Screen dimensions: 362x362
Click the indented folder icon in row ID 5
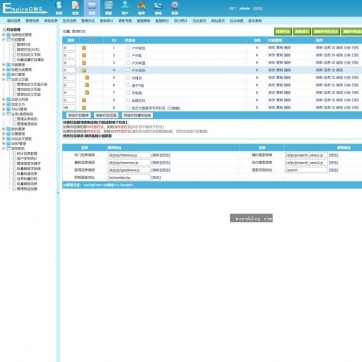click(x=87, y=78)
